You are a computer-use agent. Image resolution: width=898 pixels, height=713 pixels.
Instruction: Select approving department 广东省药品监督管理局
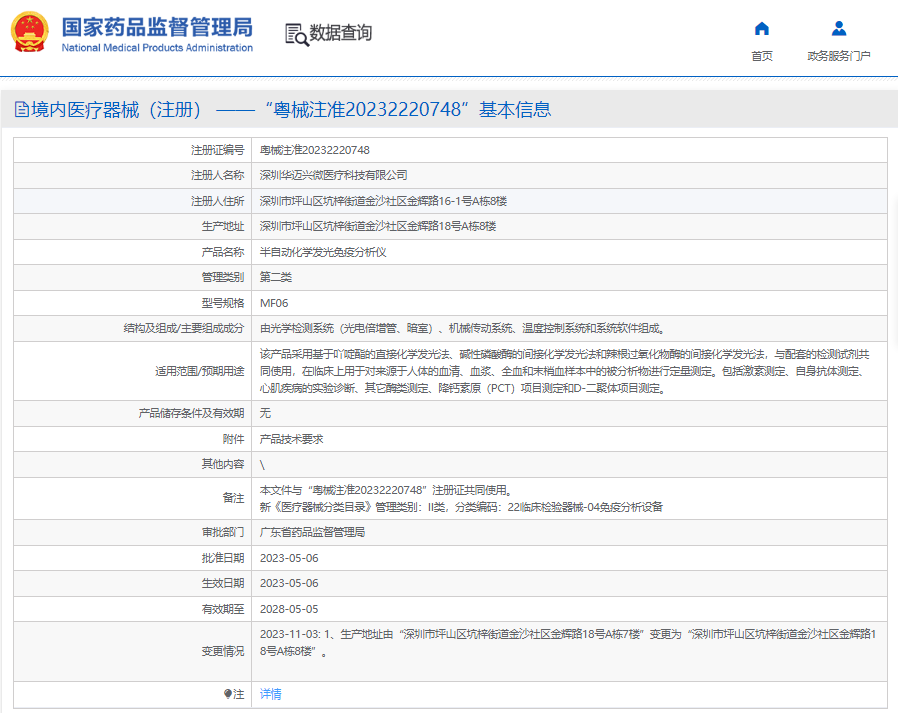[x=312, y=532]
